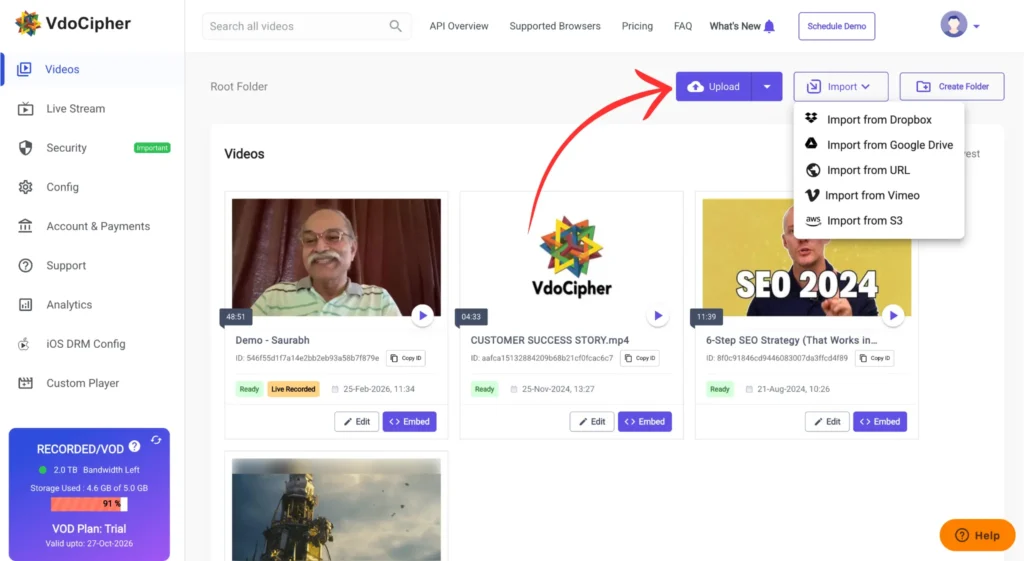Select Import from Vimeo

878,195
